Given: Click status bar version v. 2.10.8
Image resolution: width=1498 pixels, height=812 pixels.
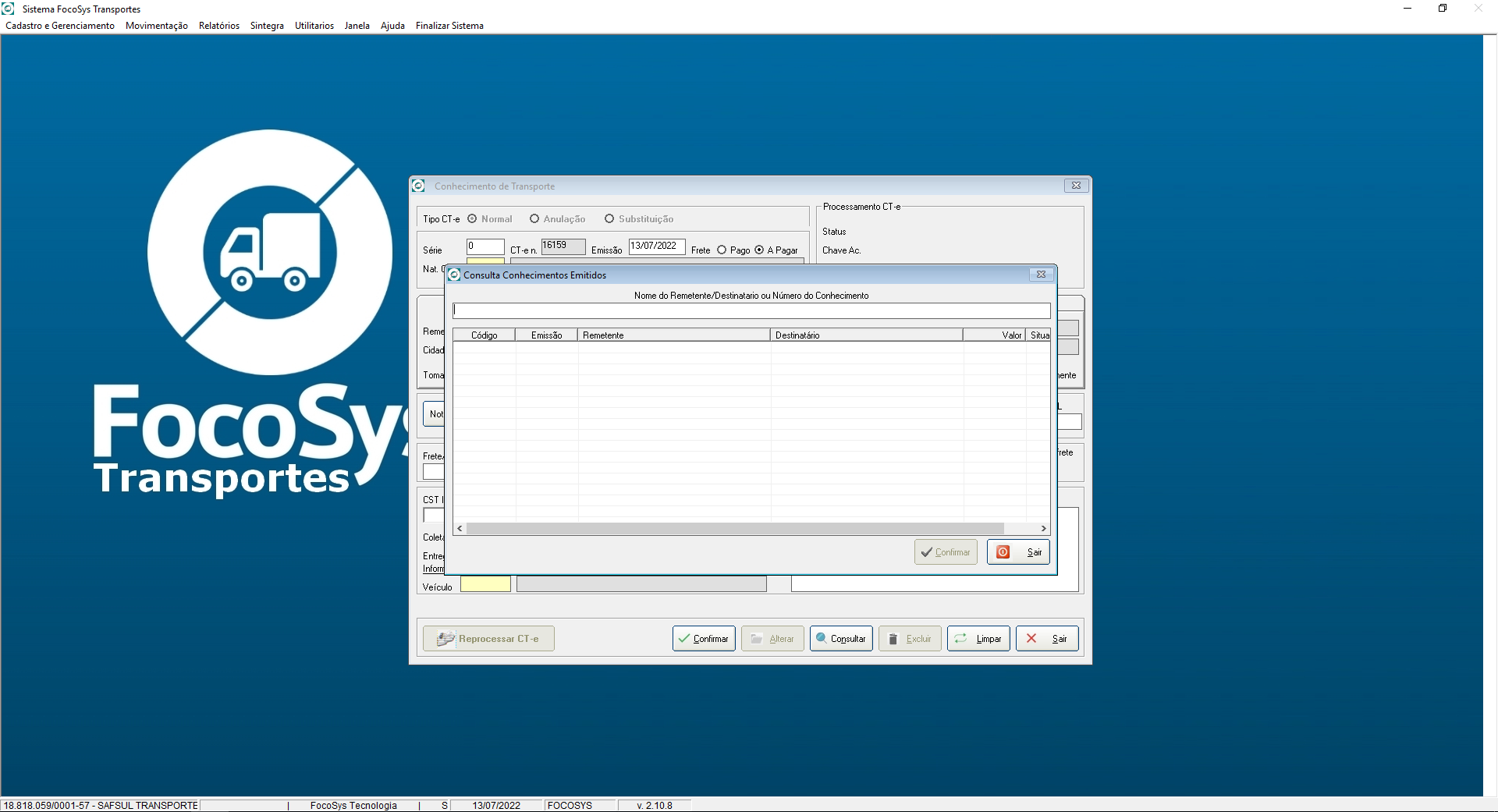Looking at the screenshot, I should pos(655,806).
